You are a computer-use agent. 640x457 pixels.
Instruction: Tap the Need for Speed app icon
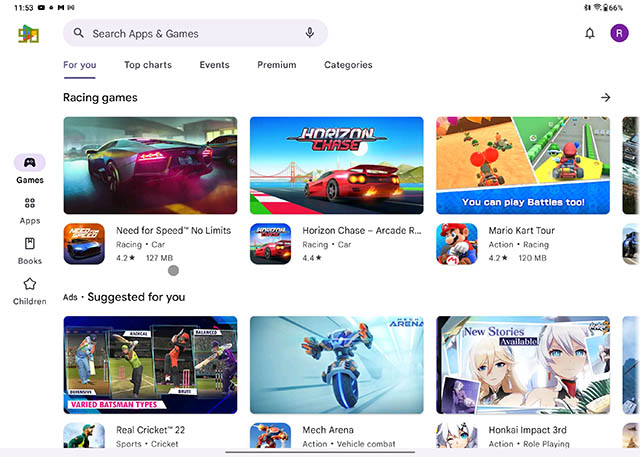point(84,244)
